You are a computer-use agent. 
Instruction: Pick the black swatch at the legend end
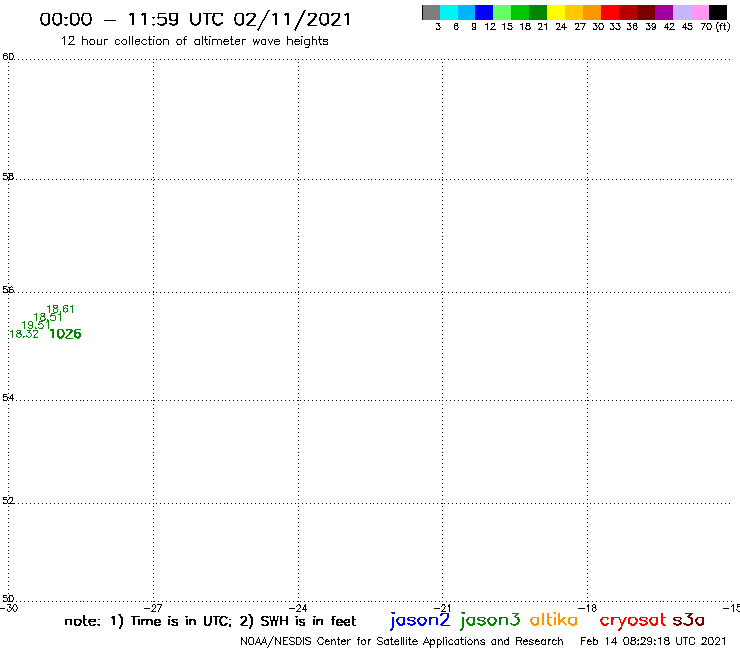pyautogui.click(x=718, y=12)
